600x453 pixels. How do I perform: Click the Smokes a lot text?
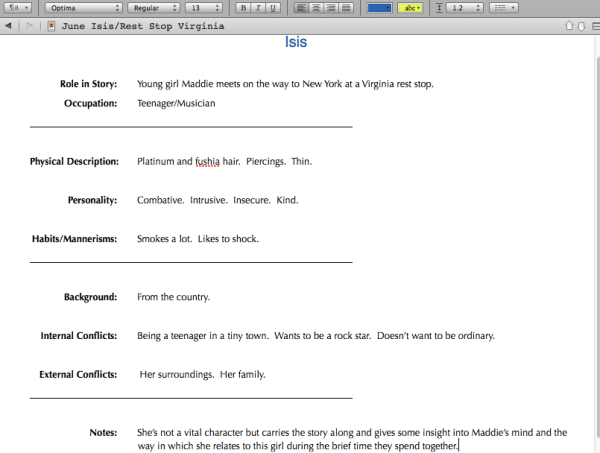165,239
